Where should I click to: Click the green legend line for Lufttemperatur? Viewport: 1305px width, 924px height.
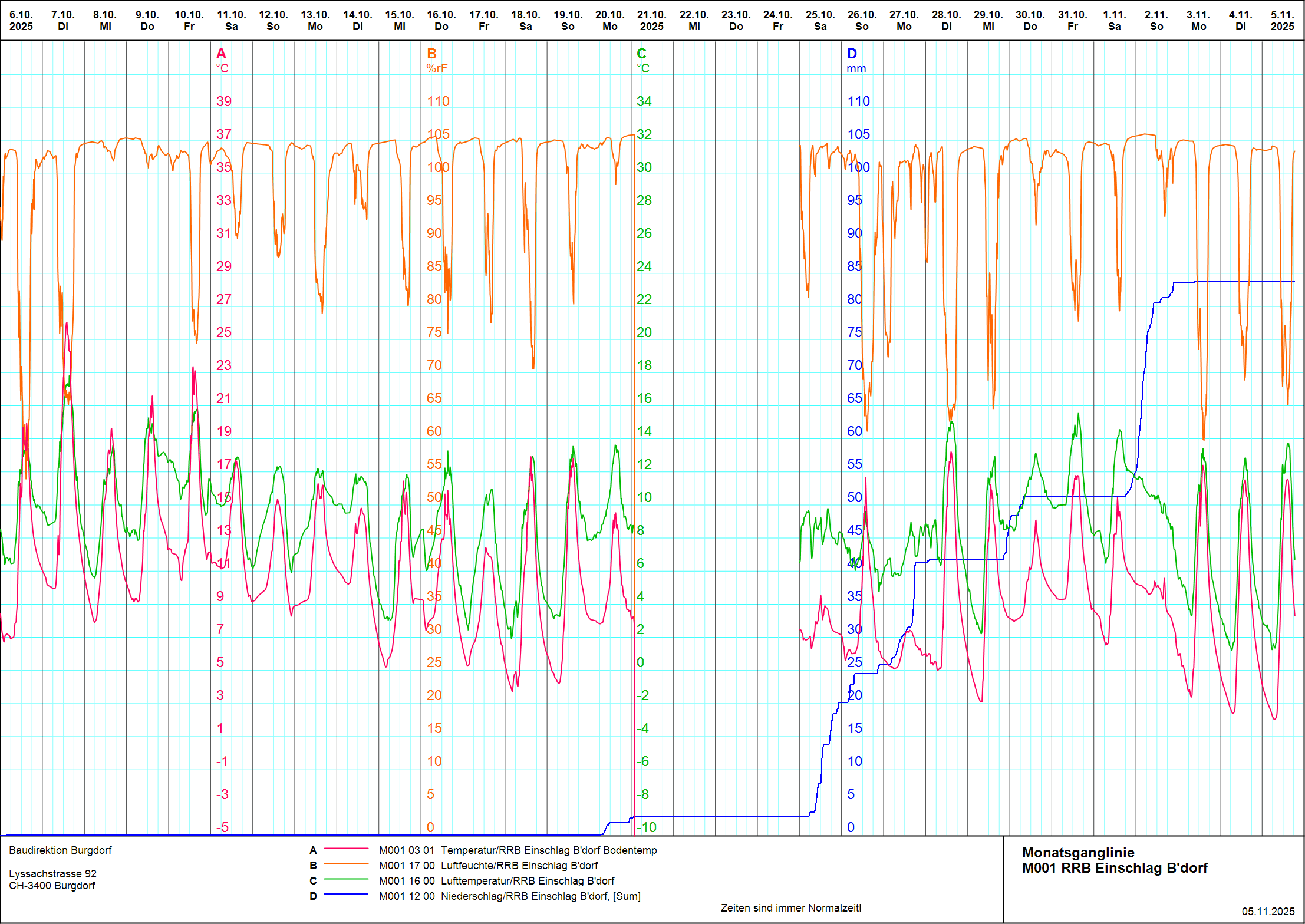(x=346, y=880)
